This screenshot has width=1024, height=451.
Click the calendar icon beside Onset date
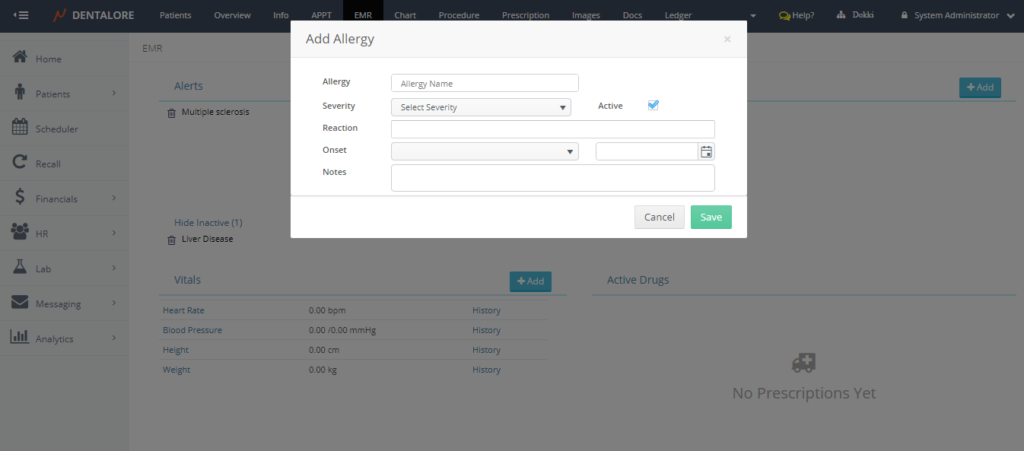point(706,152)
